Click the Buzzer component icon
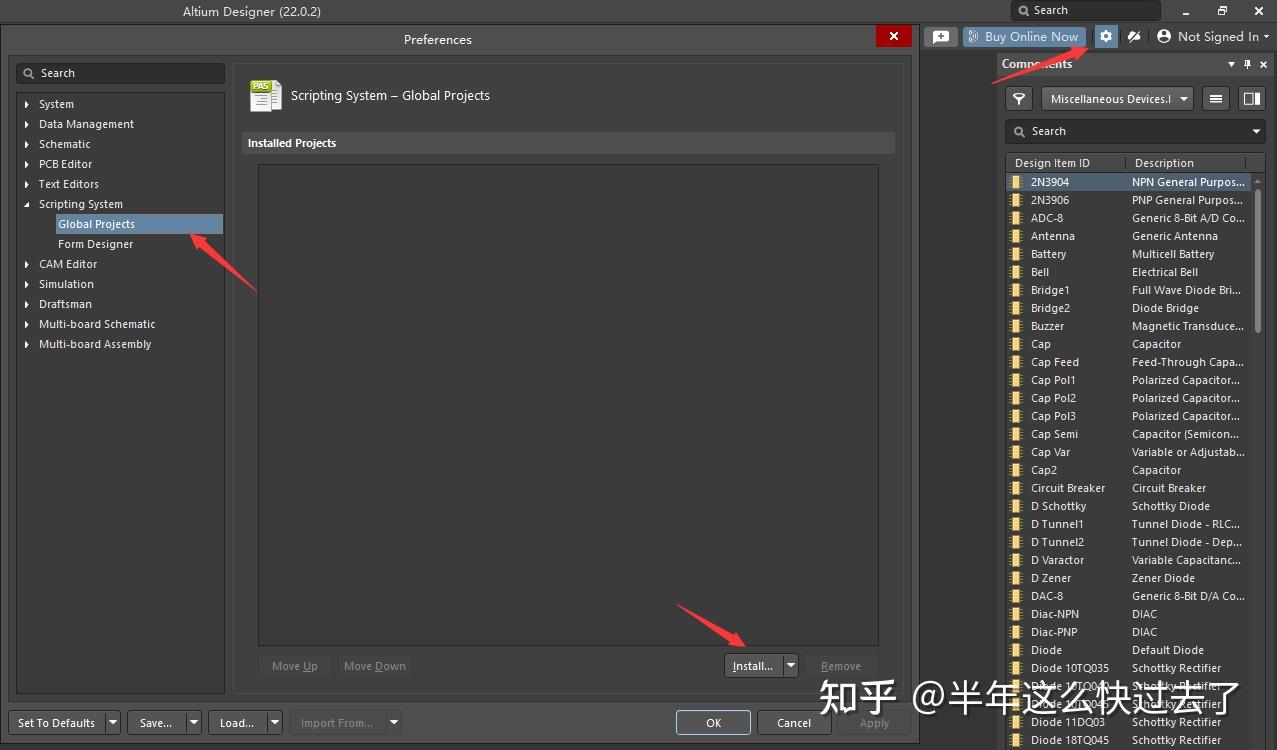The image size is (1277, 750). tap(1016, 326)
